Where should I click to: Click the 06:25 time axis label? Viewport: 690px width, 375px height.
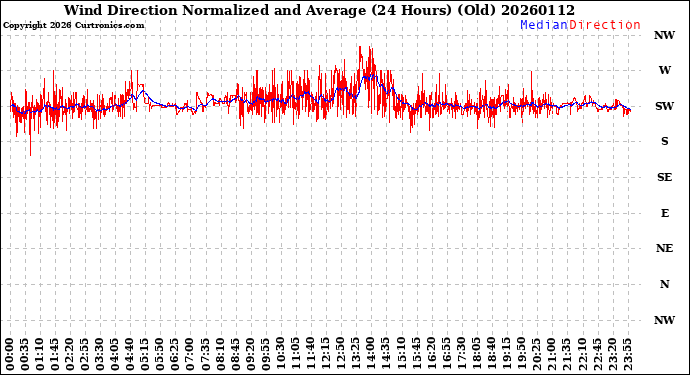click(175, 355)
